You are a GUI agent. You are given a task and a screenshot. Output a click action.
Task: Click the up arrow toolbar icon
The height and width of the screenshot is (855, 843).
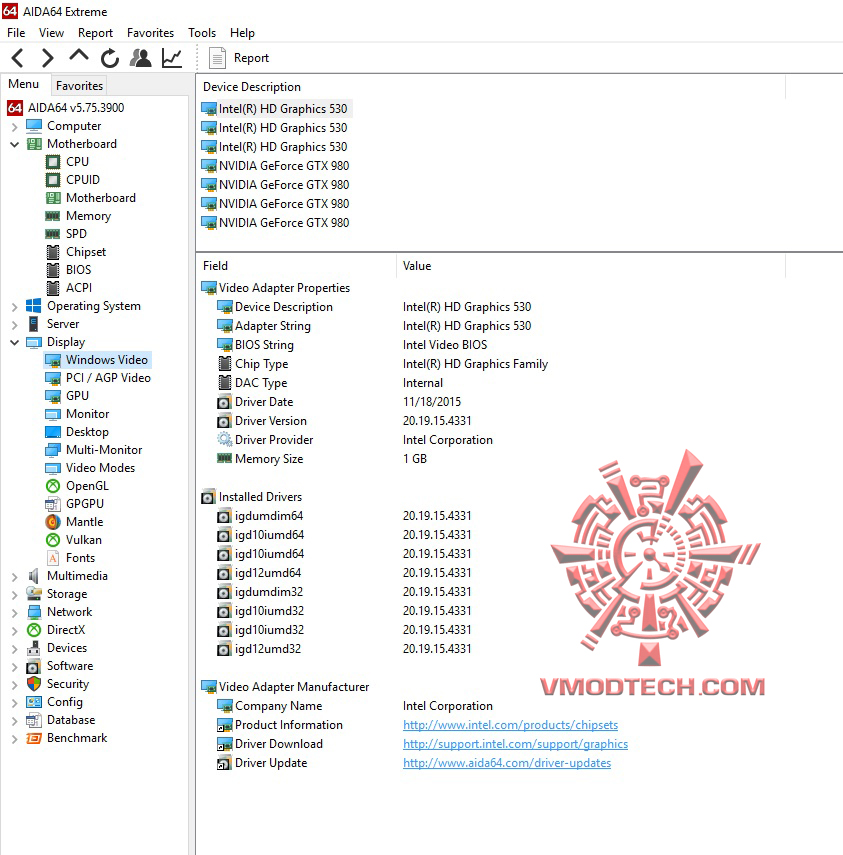point(77,58)
